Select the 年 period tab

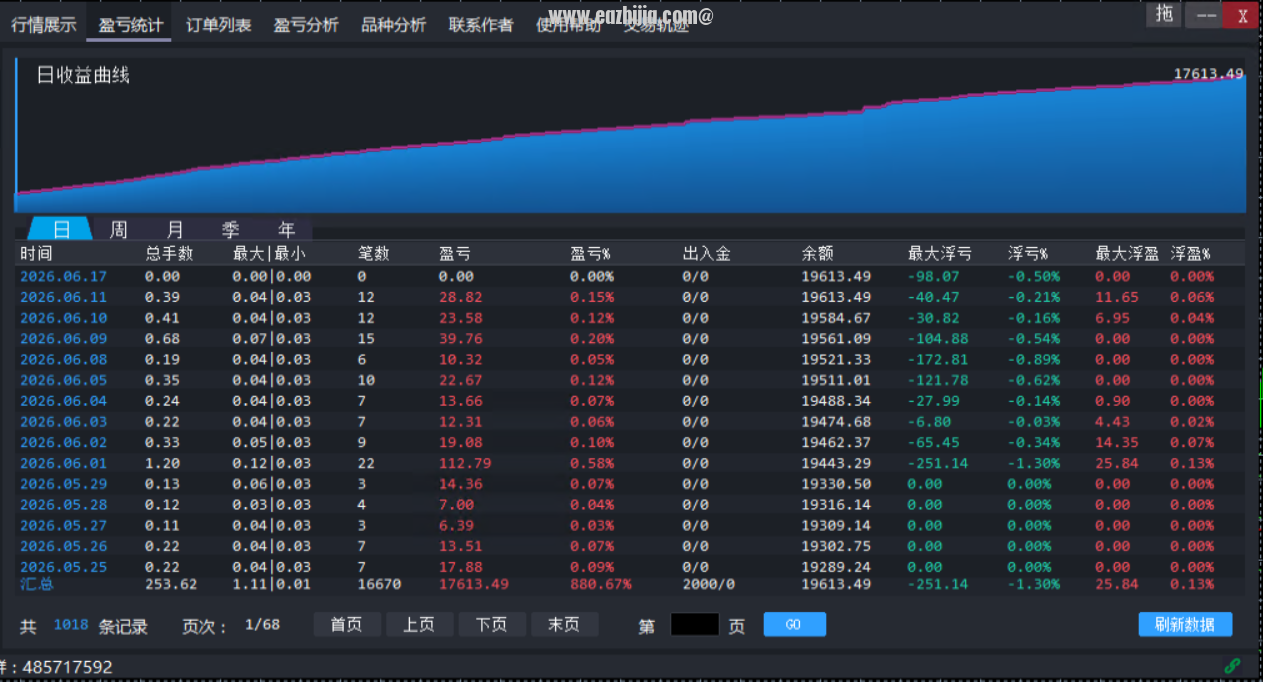tap(287, 229)
